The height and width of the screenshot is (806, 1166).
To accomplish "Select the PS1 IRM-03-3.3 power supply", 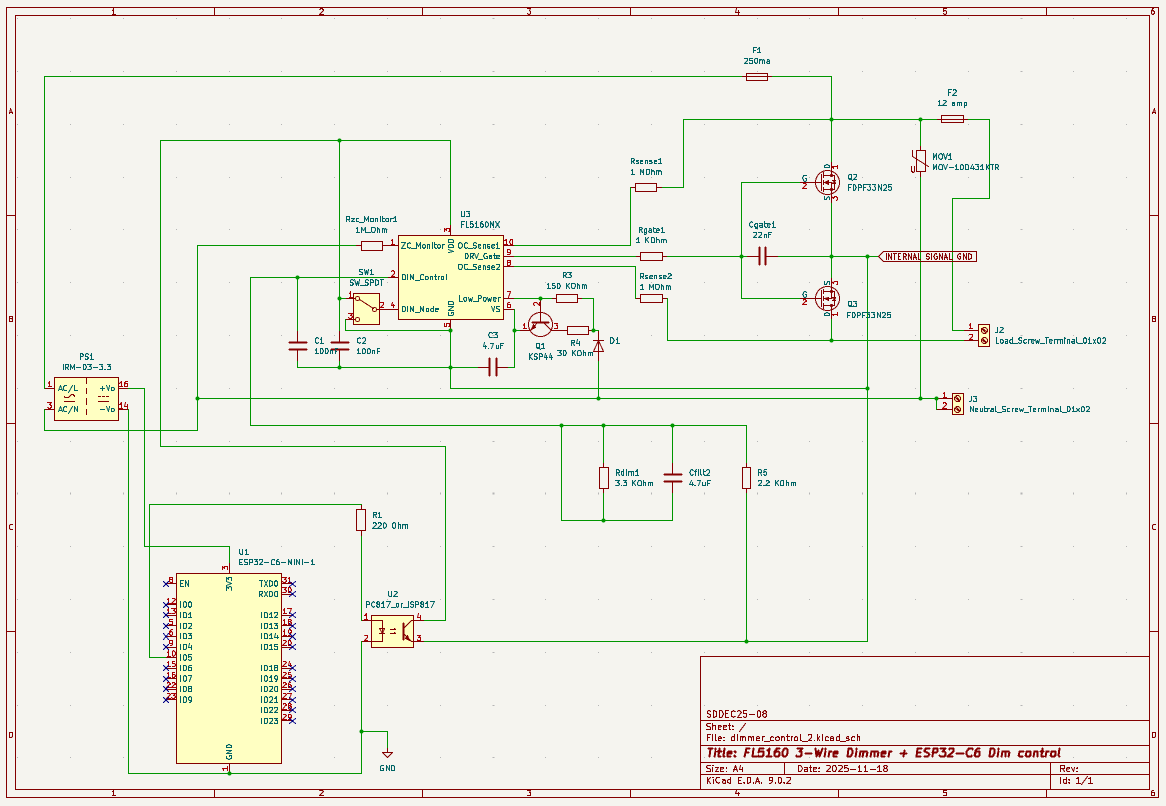I will (85, 397).
